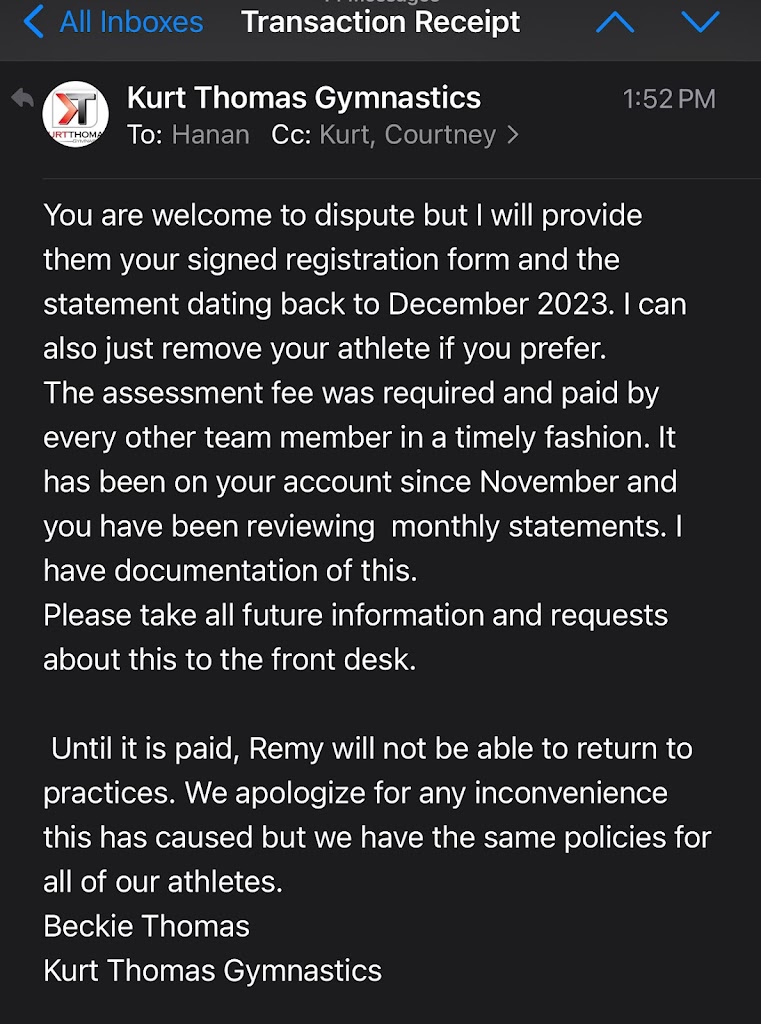This screenshot has height=1024, width=761.
Task: Go to next message with down arrow
Action: tap(700, 22)
